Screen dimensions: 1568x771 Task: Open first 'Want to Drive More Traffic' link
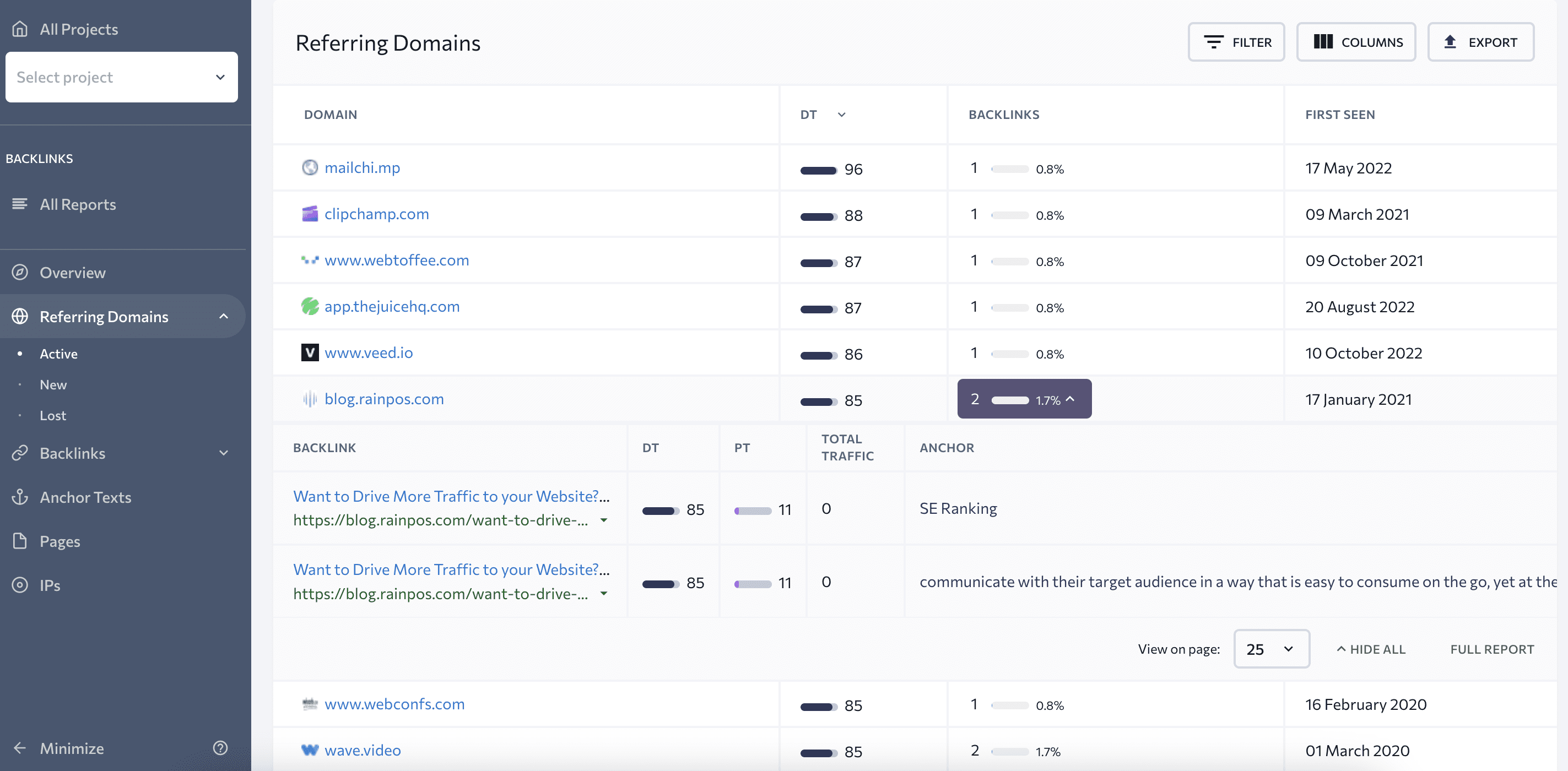coord(451,496)
